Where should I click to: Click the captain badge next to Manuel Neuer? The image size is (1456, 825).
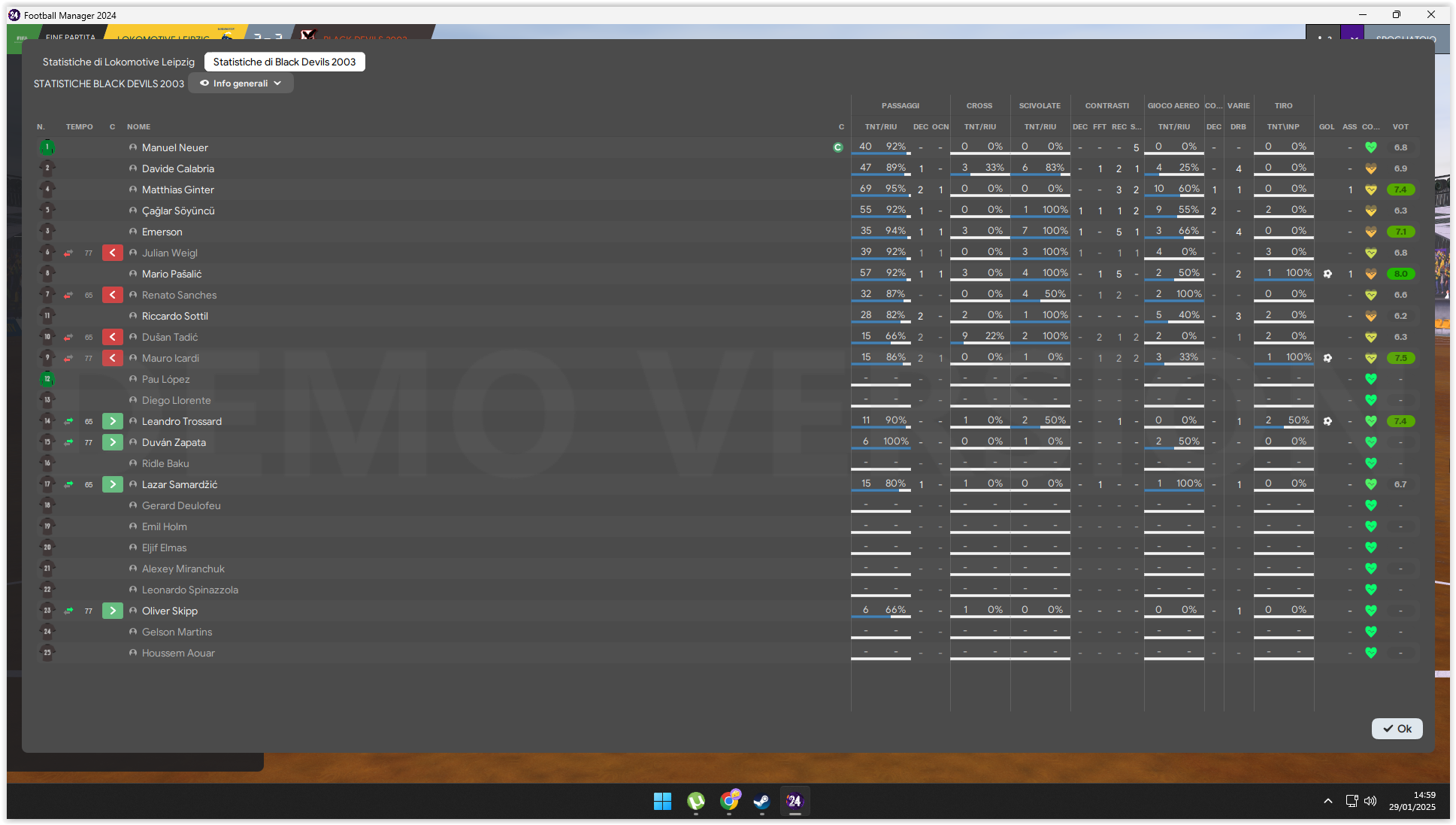tap(837, 147)
